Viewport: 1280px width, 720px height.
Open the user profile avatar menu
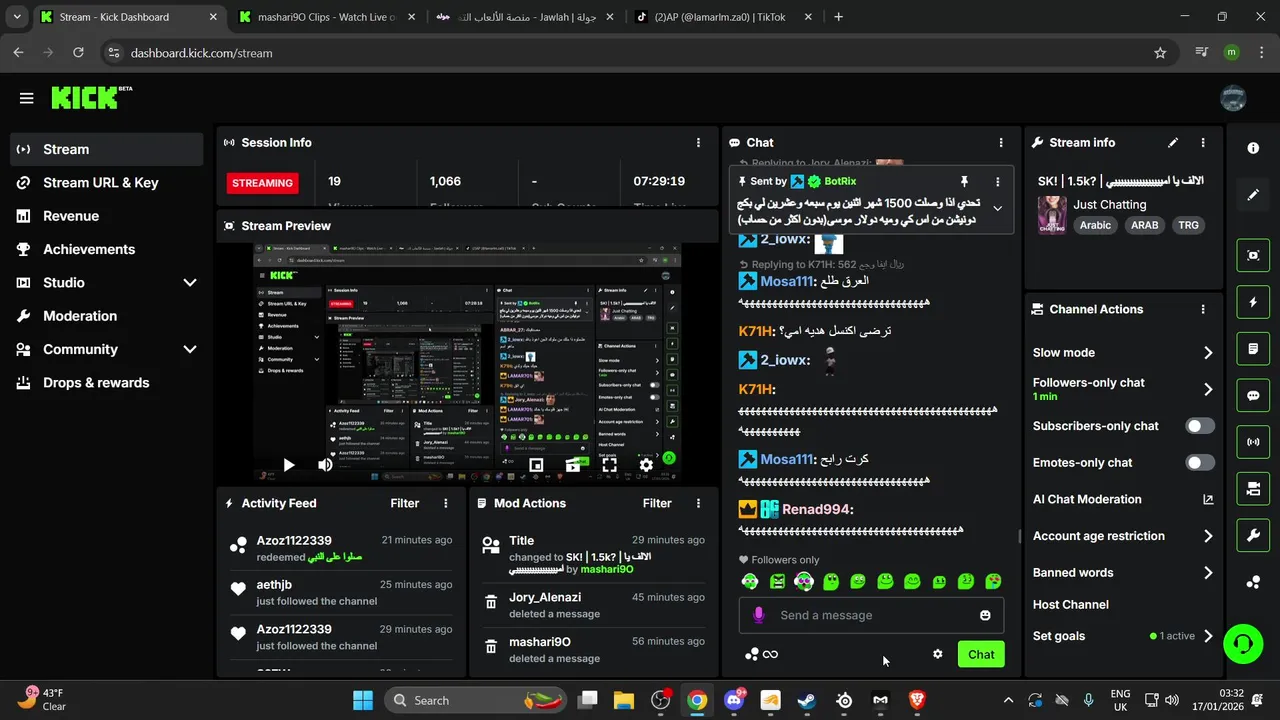click(x=1233, y=98)
